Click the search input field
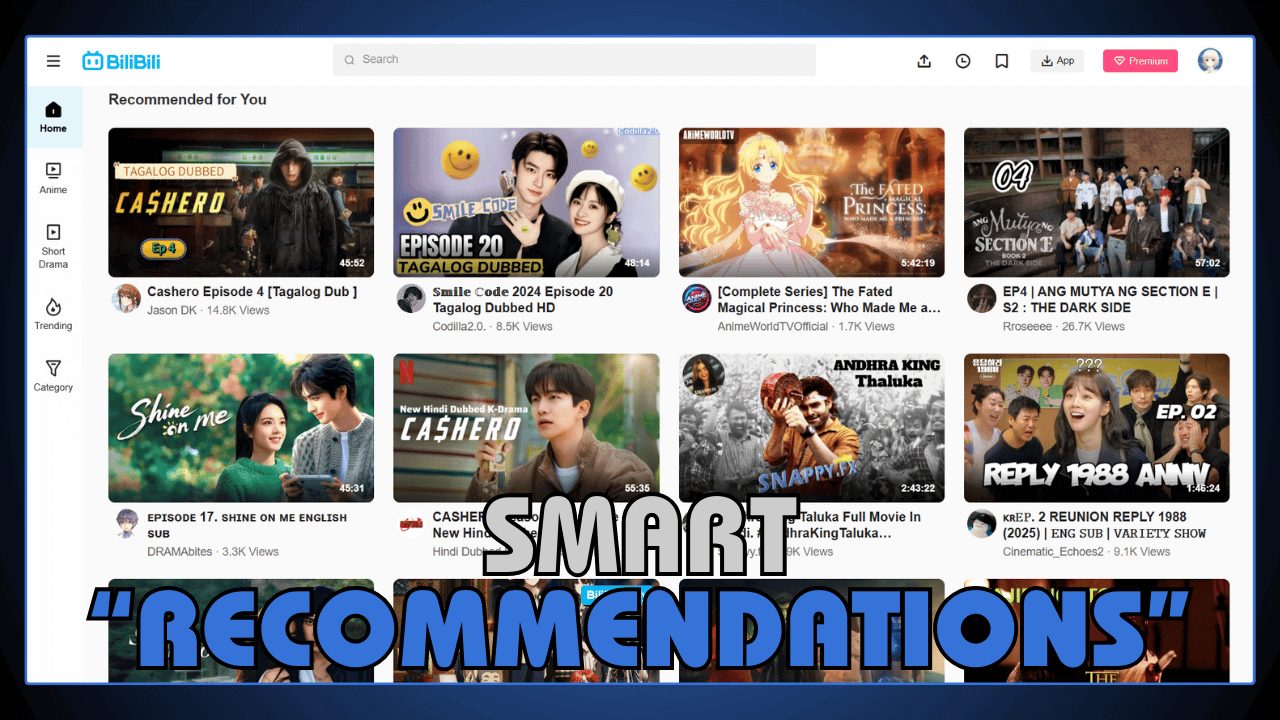1280x720 pixels. pos(574,60)
